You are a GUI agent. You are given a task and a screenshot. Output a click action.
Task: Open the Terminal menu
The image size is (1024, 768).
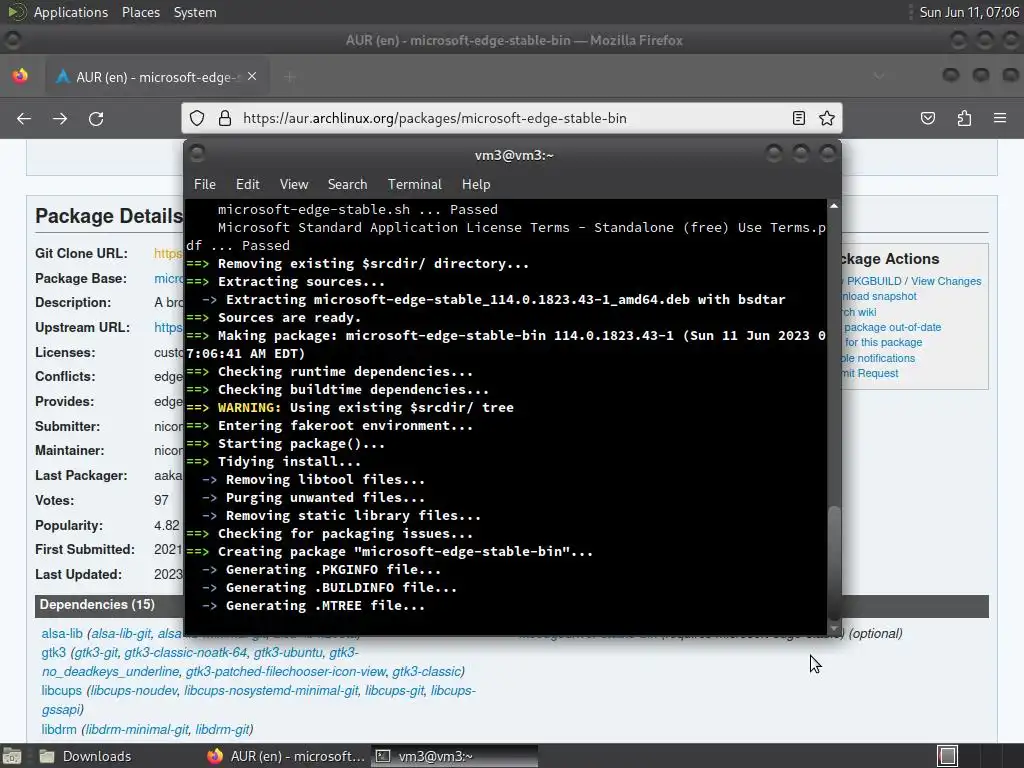click(415, 184)
